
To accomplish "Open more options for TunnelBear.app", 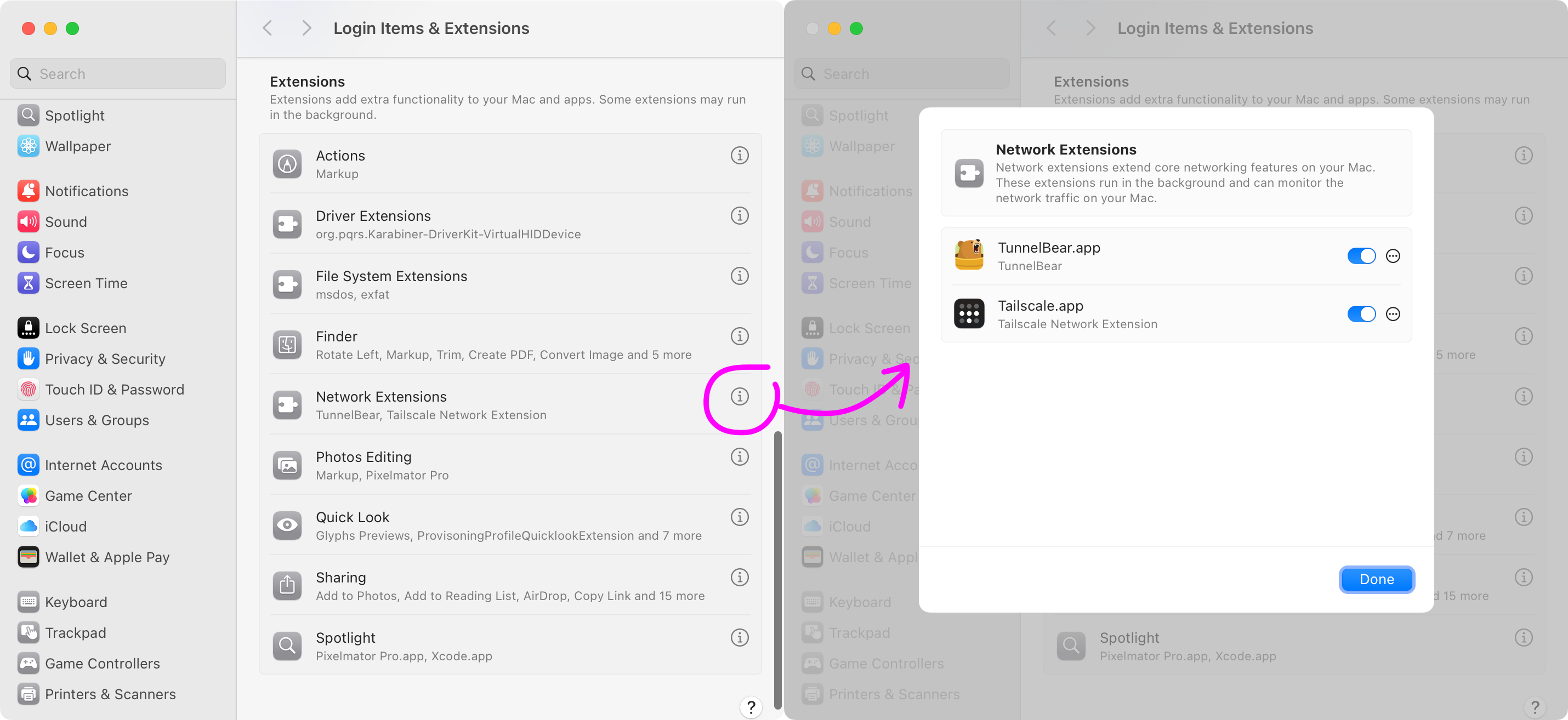I will (1392, 256).
